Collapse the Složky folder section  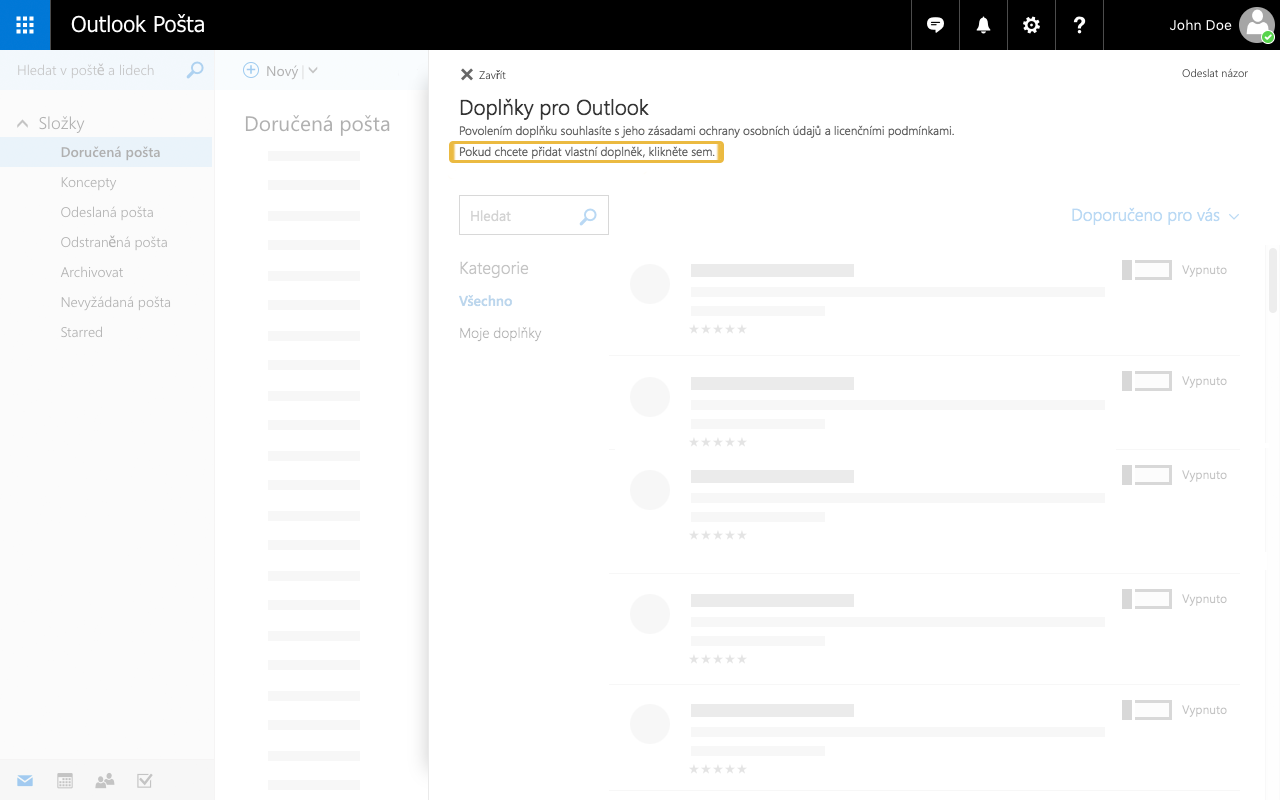click(22, 124)
